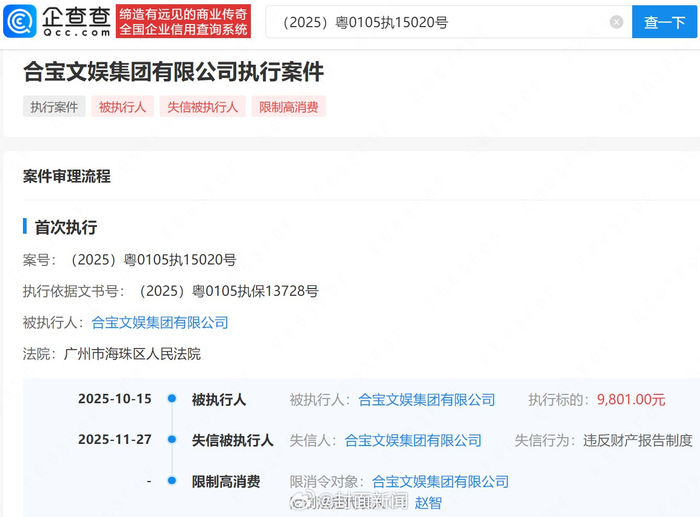
Task: Click the 首次执行 subsection heading
Action: point(66,227)
